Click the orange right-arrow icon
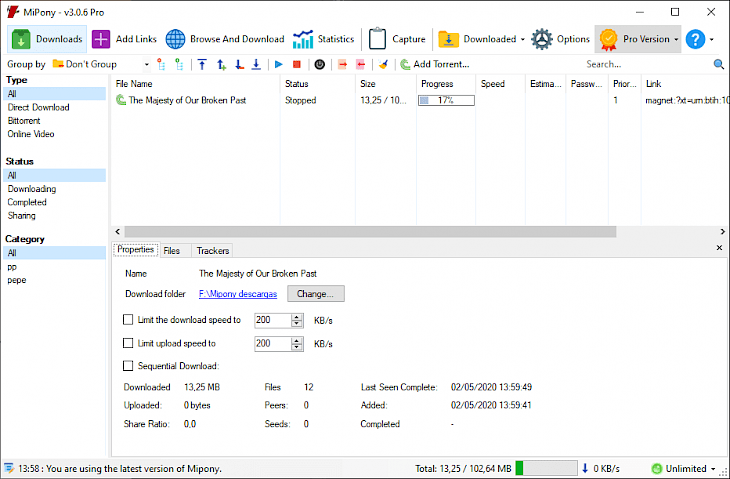This screenshot has height=479, width=730. click(343, 64)
